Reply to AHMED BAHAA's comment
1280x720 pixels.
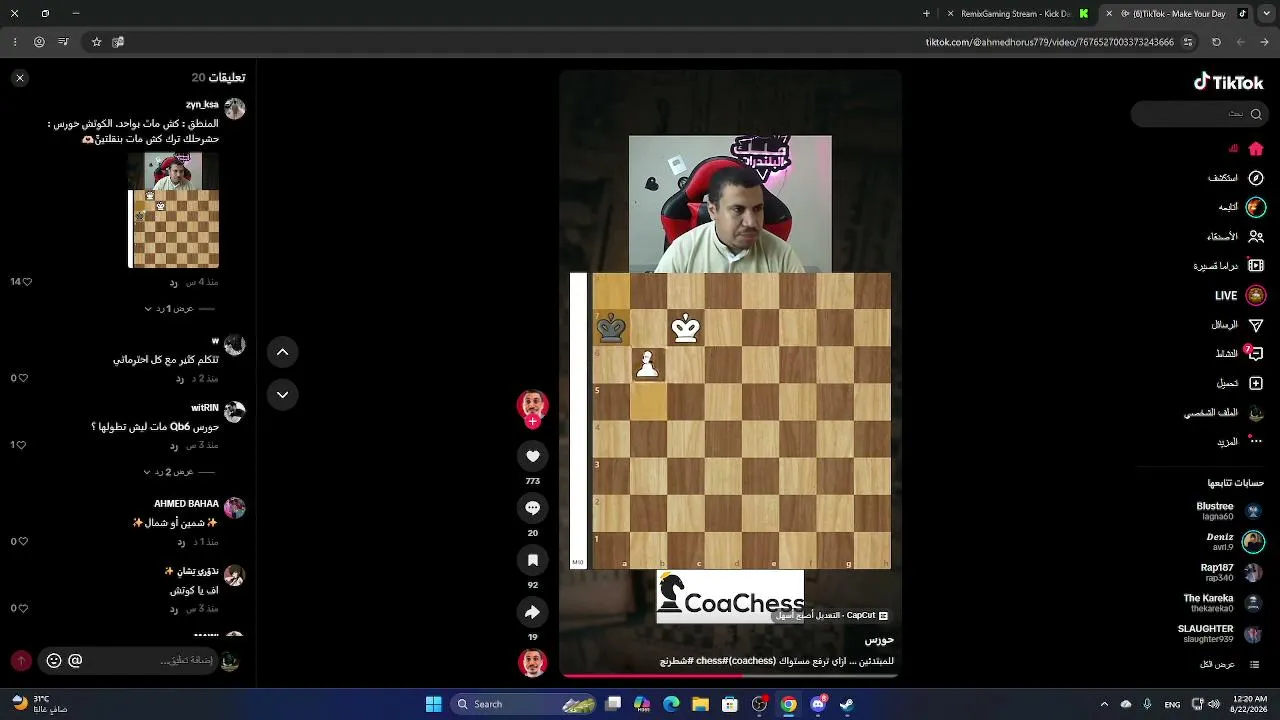(181, 542)
